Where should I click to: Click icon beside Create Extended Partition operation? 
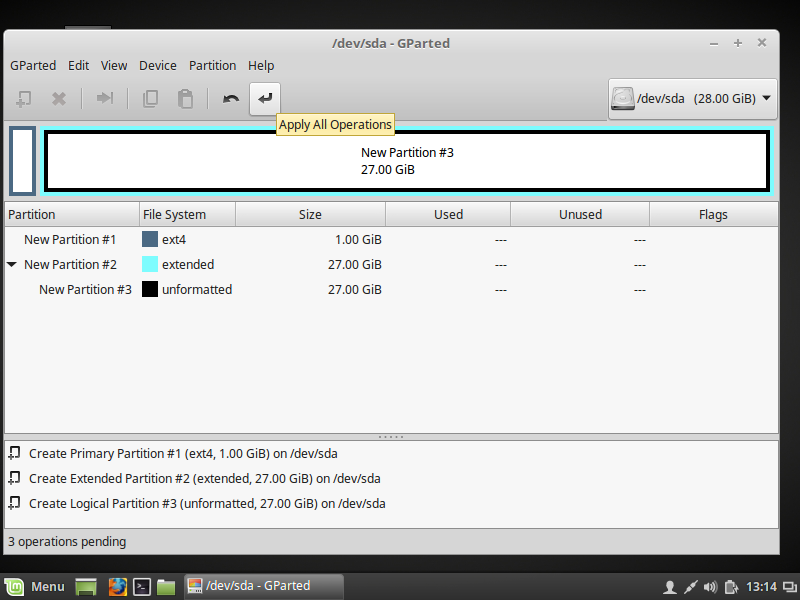(x=14, y=478)
